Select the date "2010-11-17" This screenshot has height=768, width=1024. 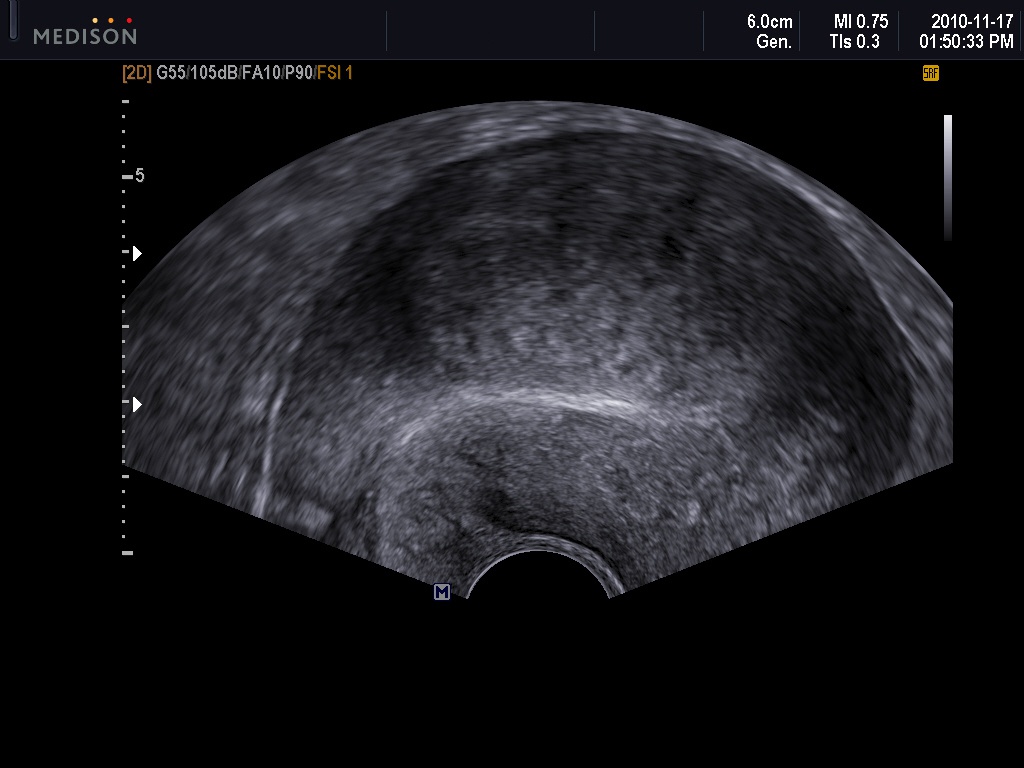972,22
